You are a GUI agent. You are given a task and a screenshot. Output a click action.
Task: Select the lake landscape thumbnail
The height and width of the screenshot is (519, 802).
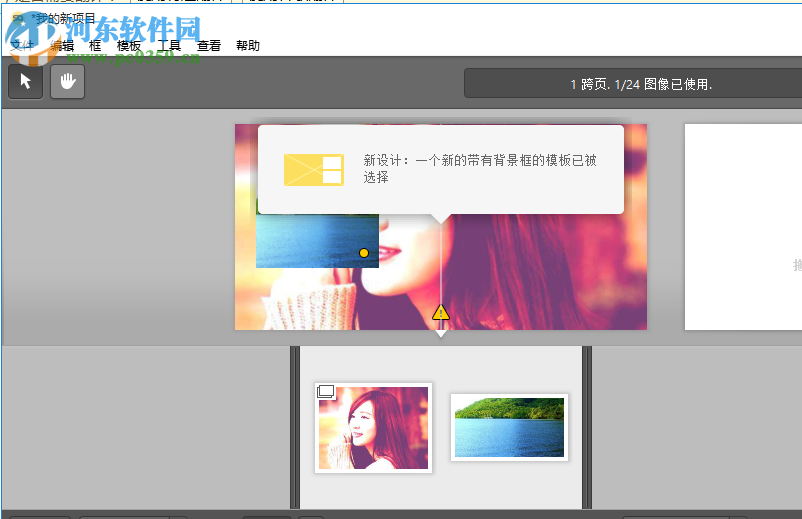coord(509,427)
